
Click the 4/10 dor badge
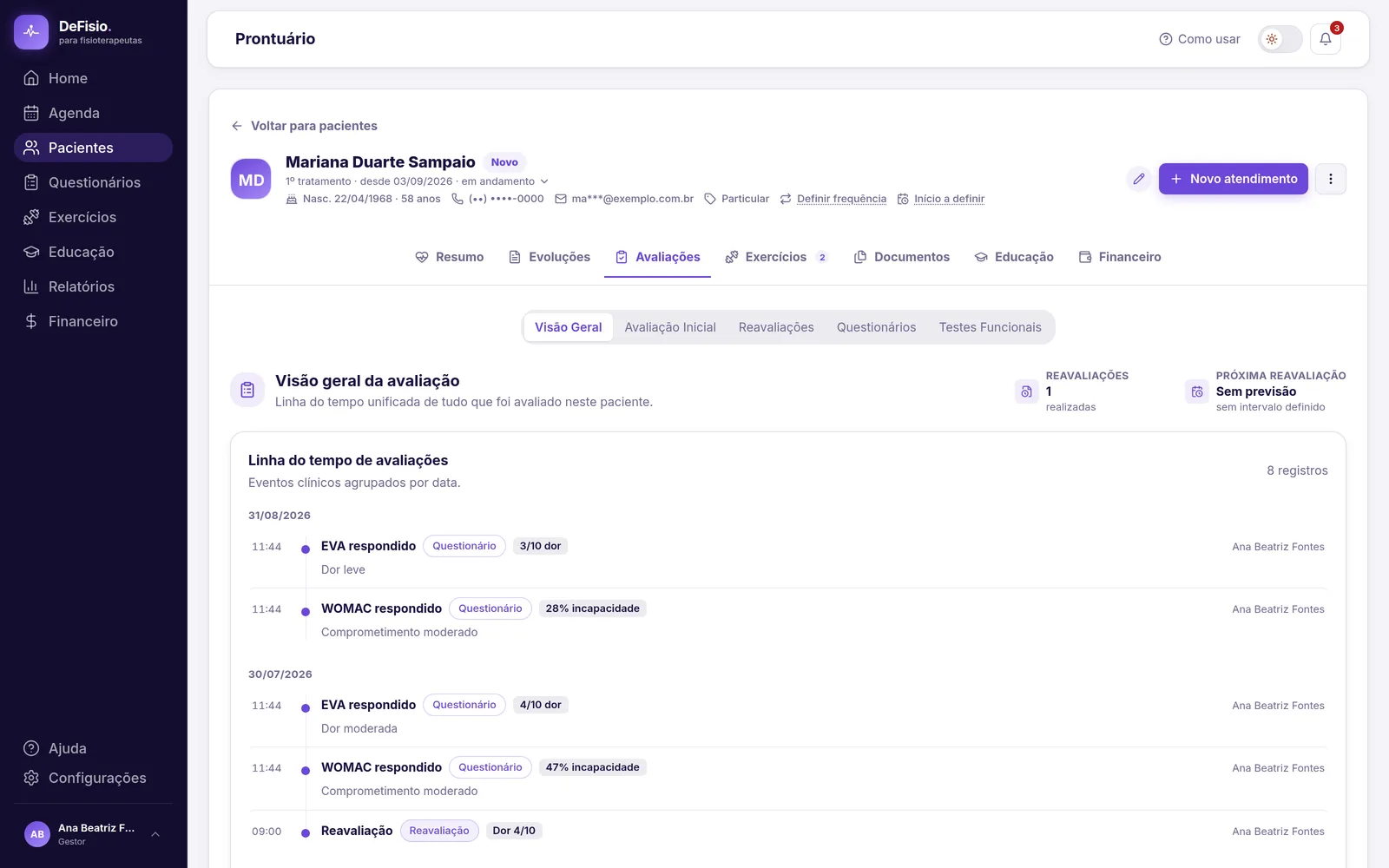pyautogui.click(x=540, y=705)
